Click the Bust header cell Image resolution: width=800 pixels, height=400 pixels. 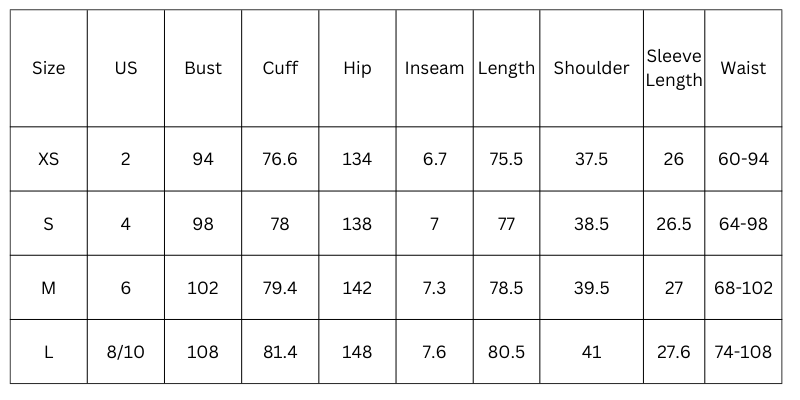click(x=203, y=68)
